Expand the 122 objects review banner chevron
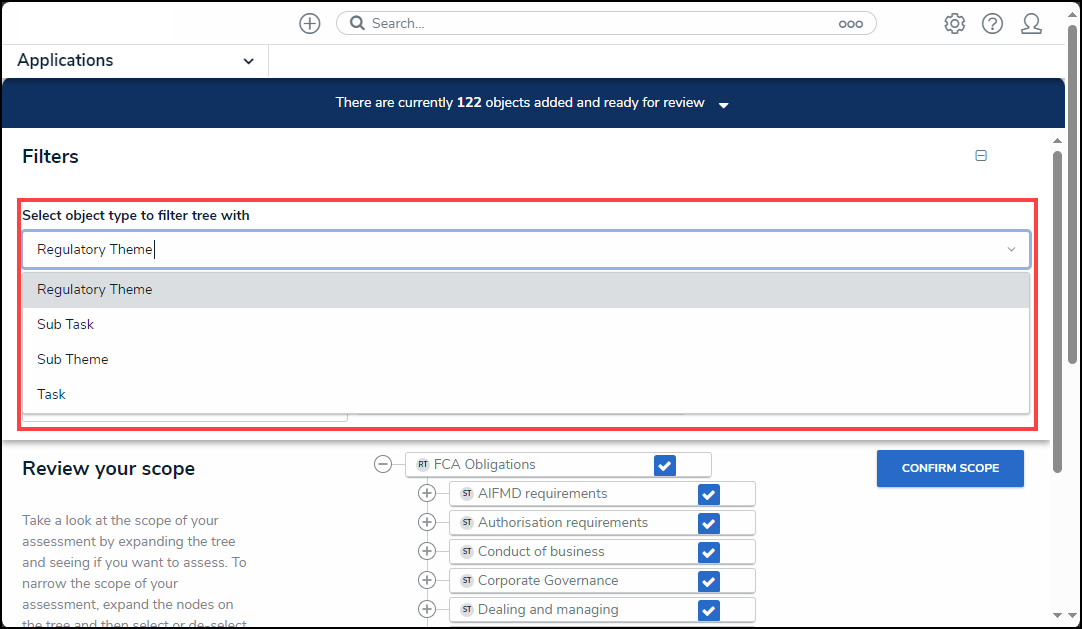 (723, 103)
